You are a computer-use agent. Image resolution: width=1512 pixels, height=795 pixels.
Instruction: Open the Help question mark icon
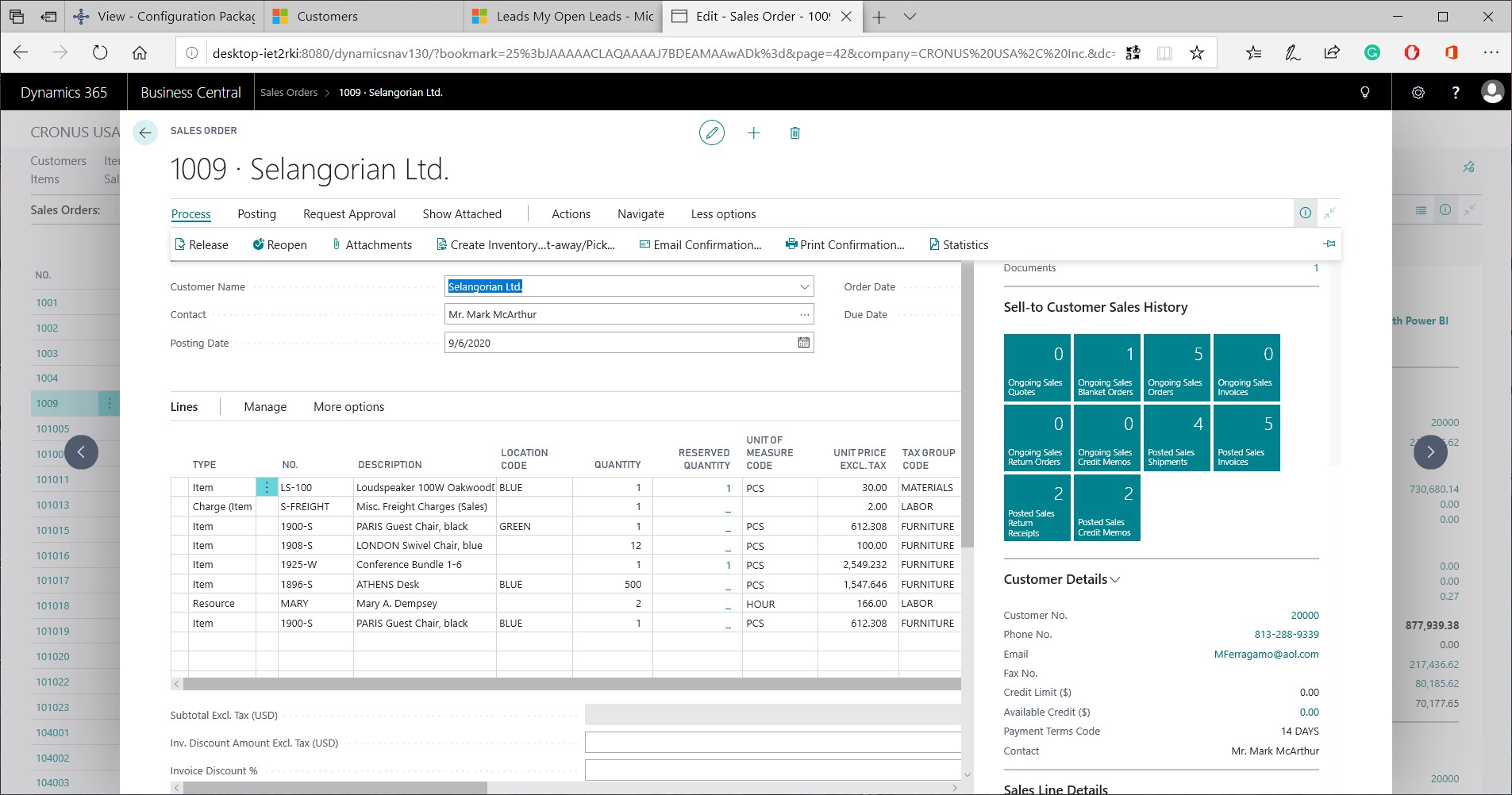pos(1455,92)
